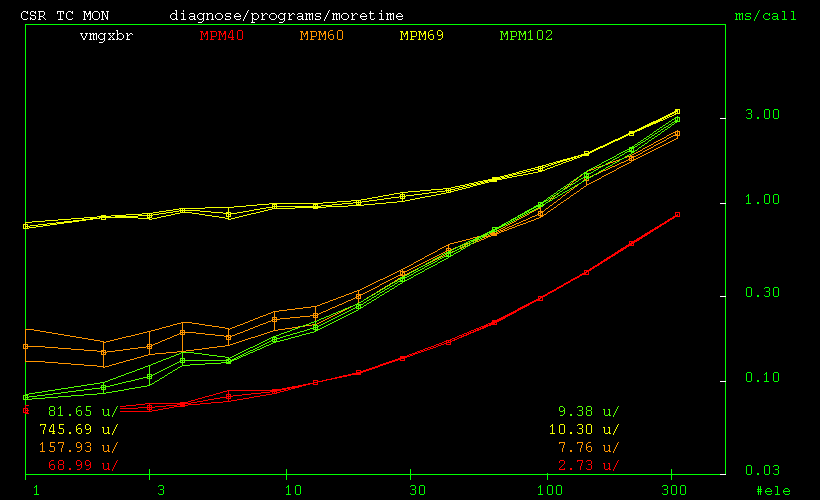Click the x-axis tick label 1

pyautogui.click(x=36, y=491)
